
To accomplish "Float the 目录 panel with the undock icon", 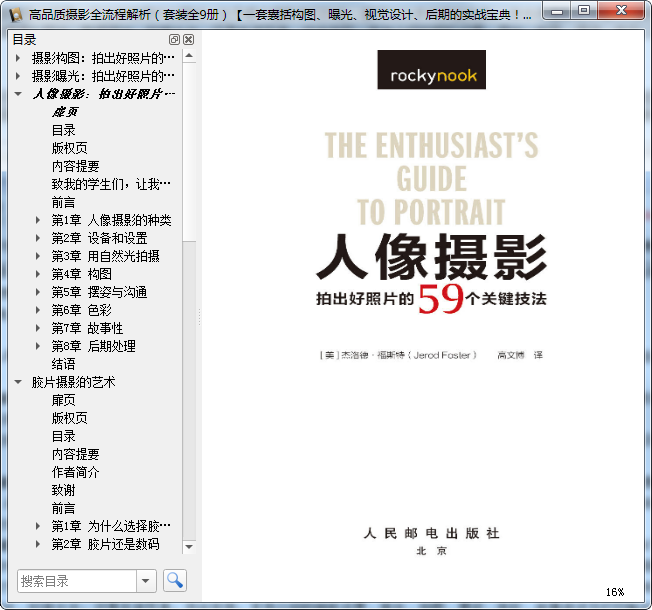I will [x=174, y=40].
